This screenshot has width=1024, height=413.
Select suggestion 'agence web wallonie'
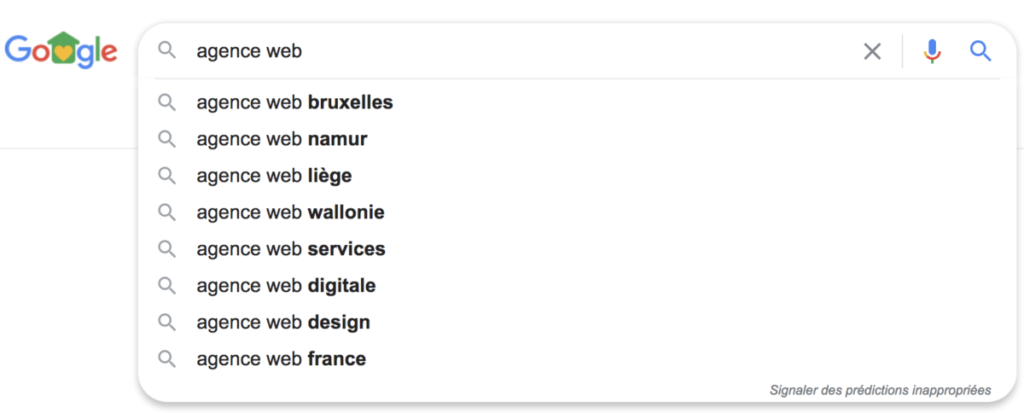[577, 212]
